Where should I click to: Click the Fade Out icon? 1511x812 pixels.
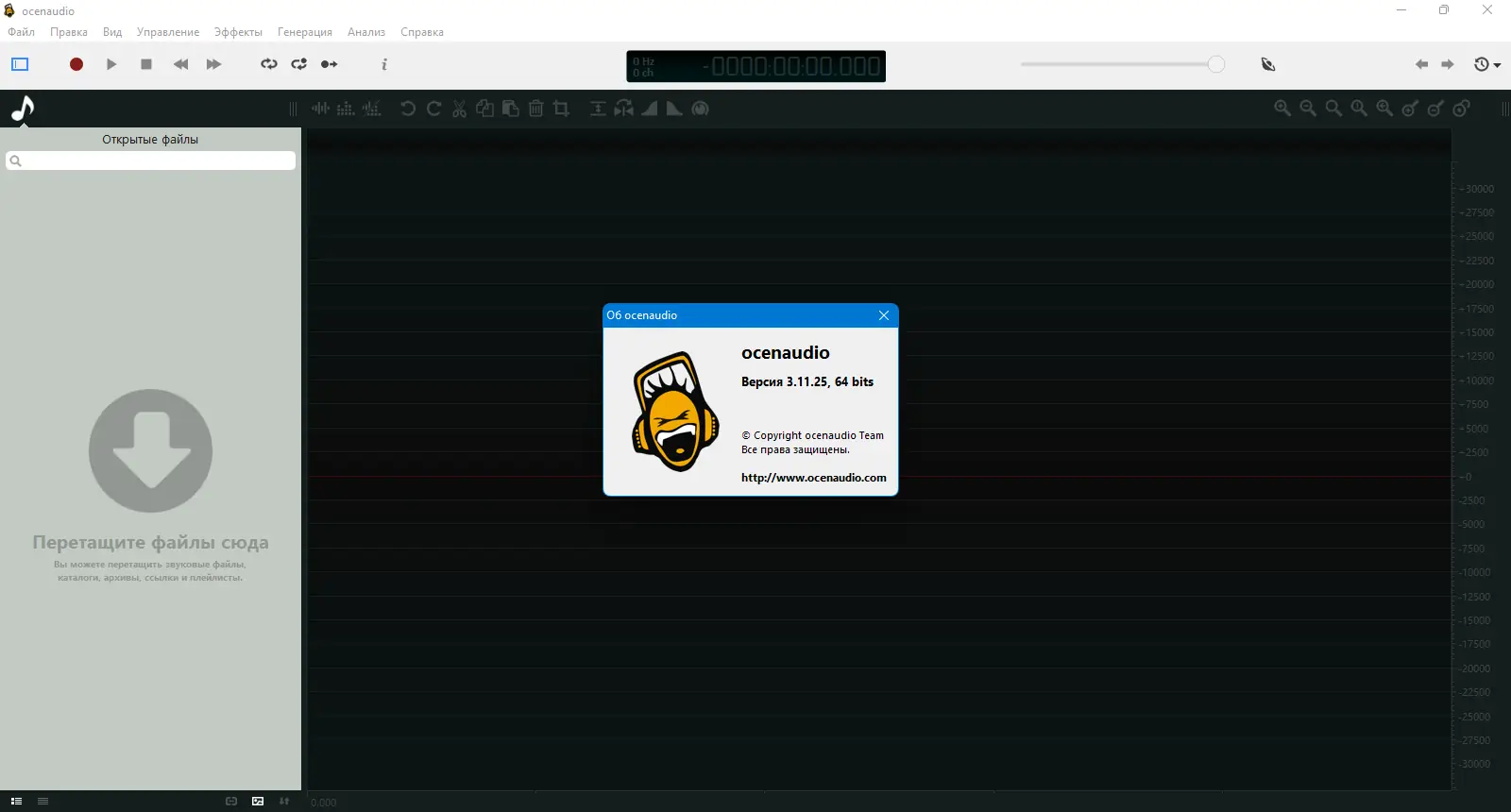[x=674, y=109]
